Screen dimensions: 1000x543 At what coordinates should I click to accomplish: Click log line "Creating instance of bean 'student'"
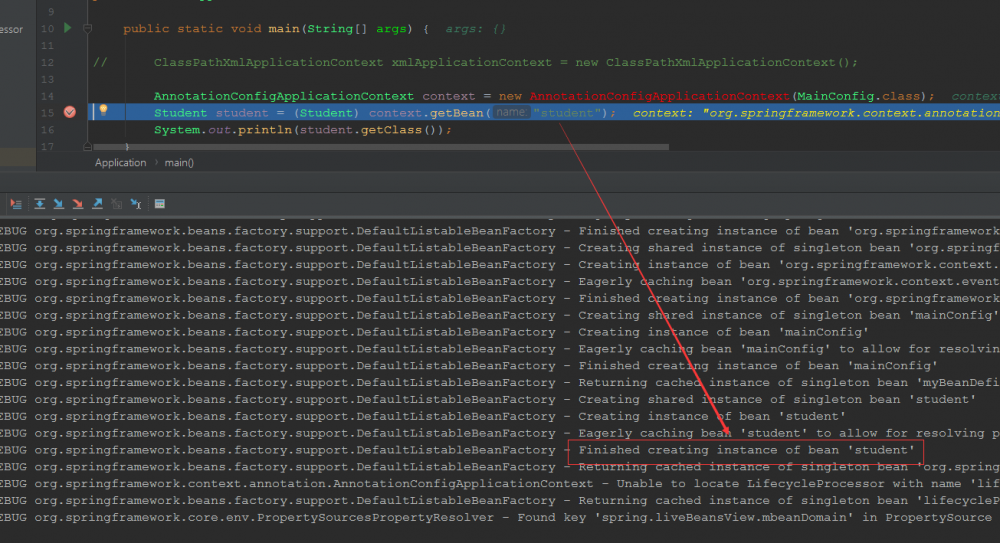click(712, 416)
